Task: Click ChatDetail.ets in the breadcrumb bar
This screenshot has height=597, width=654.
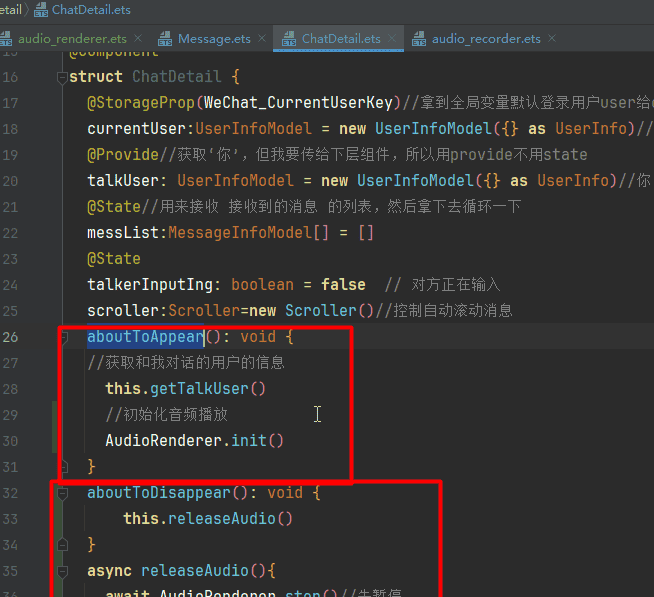Action: coord(91,10)
